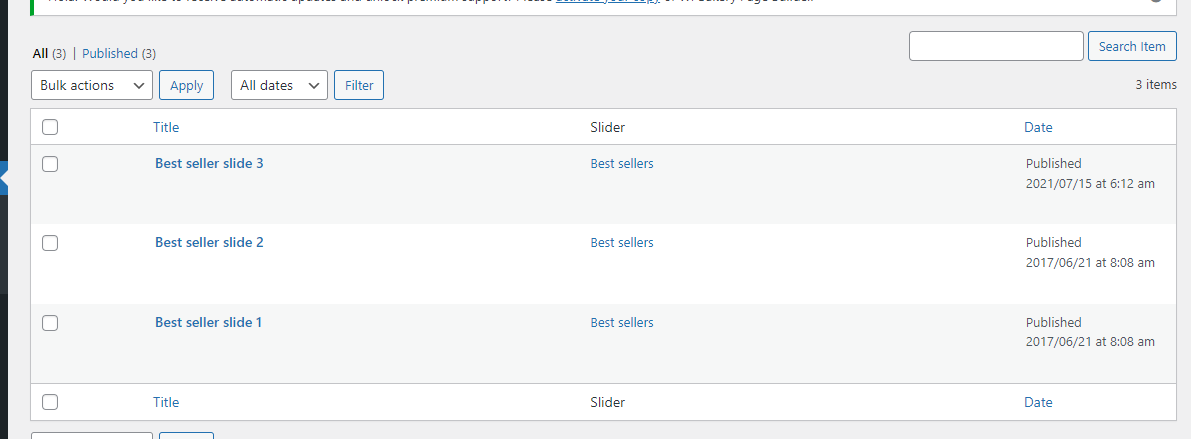Screen dimensions: 1191x439
Task: Select the Best seller slide 2 checkbox
Action: pos(50,243)
